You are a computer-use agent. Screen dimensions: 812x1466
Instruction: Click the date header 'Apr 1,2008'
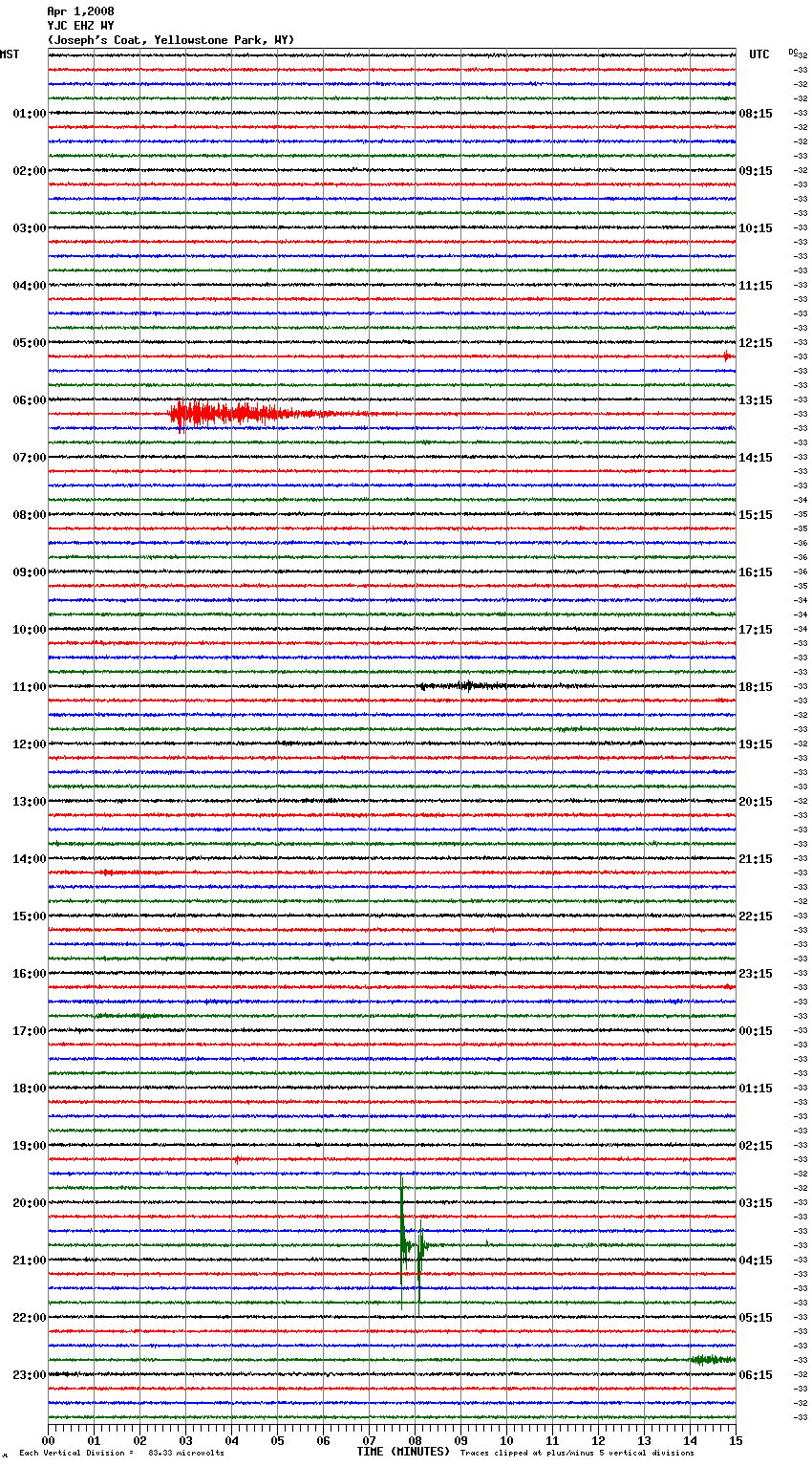(x=80, y=11)
